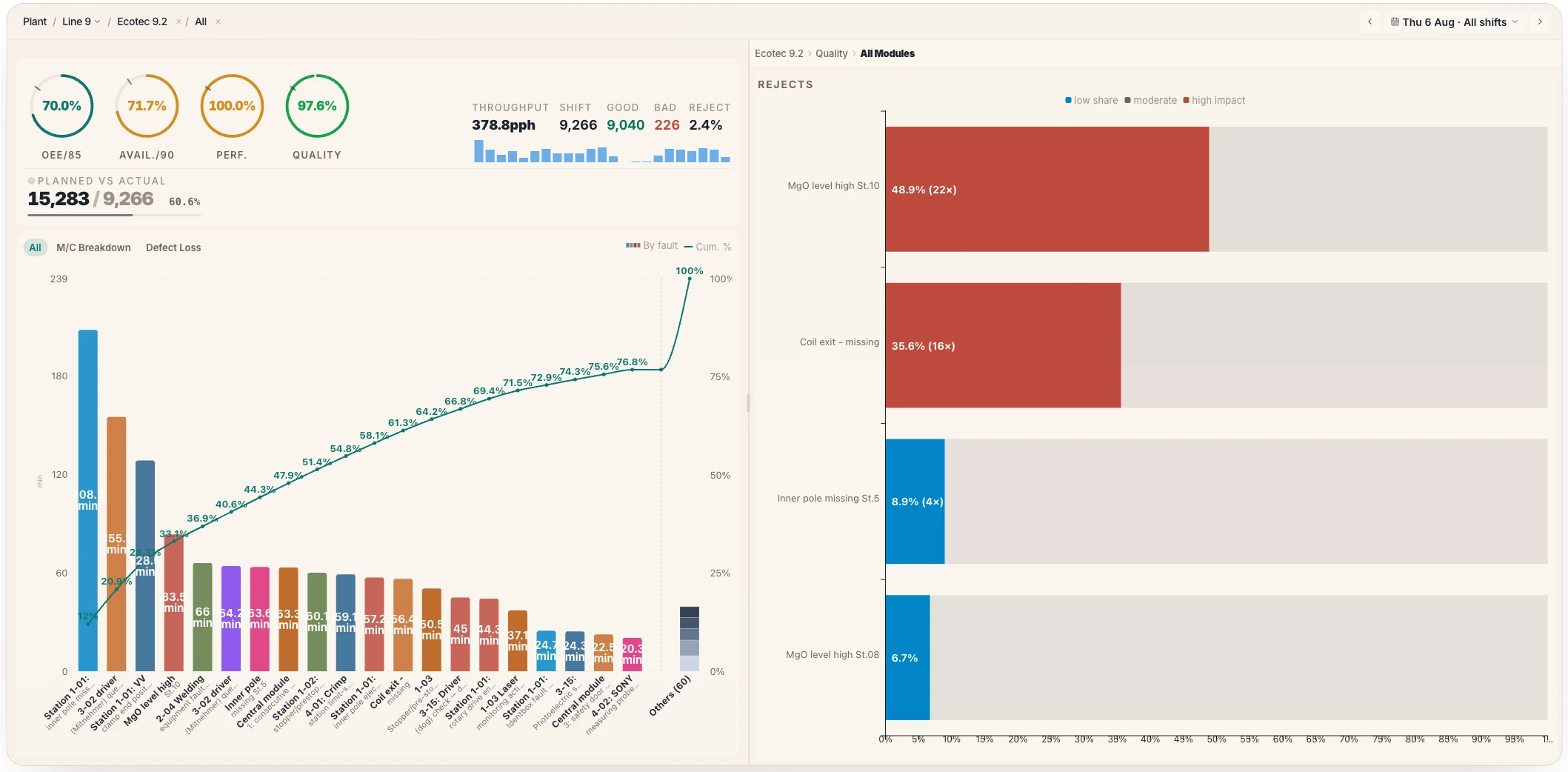Screen dimensions: 1568x772
Task: Click the Availability gauge showing 71.7%
Action: point(147,106)
